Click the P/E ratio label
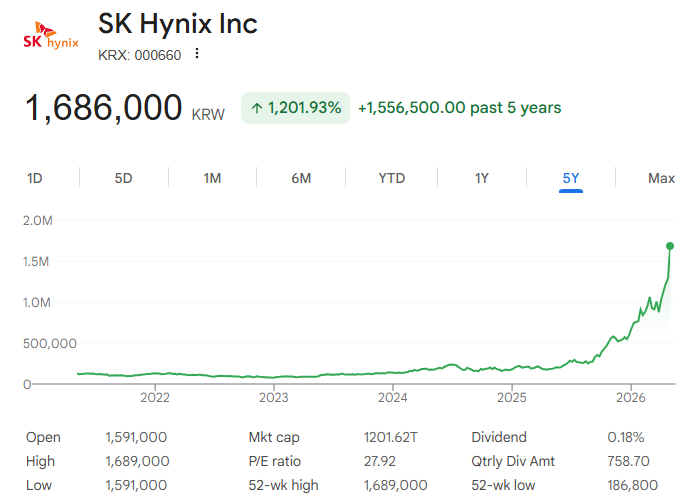The height and width of the screenshot is (498, 686). [x=275, y=461]
